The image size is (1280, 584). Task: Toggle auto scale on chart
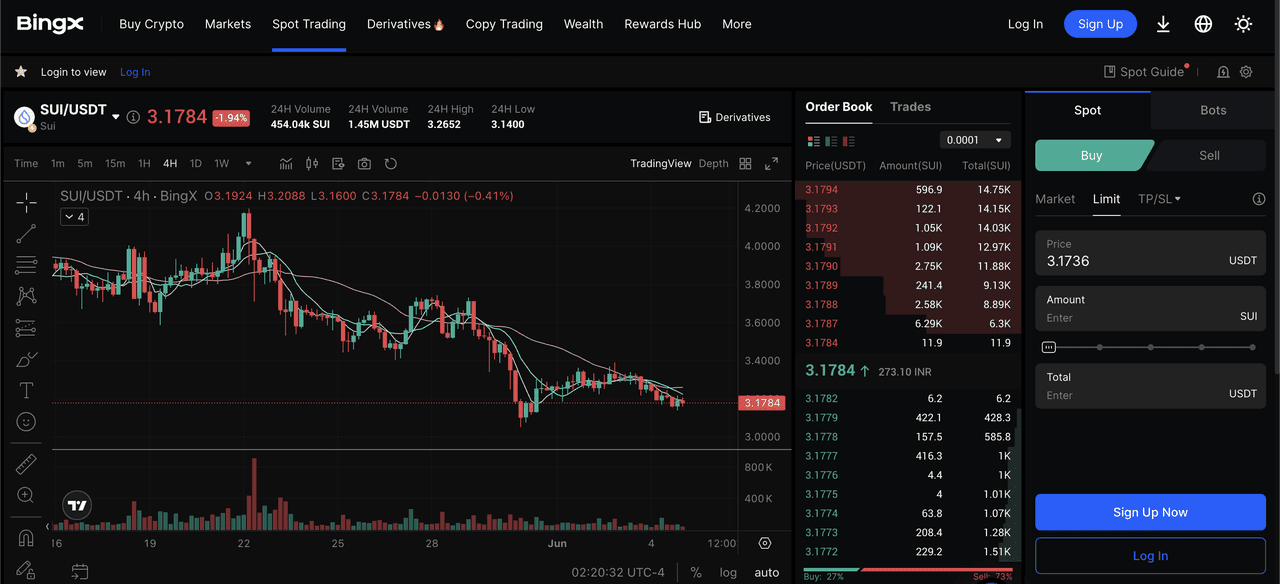(x=767, y=572)
